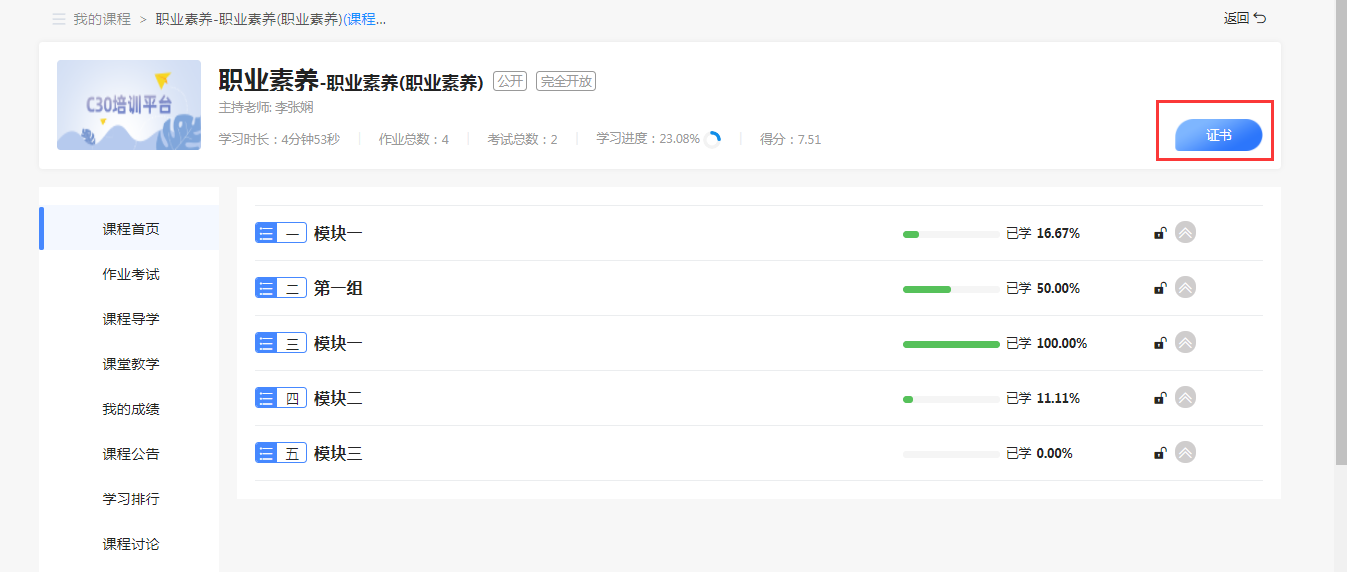Click the unlock icon on the 模块三 row
Screen dimensions: 1347x572
click(1160, 454)
